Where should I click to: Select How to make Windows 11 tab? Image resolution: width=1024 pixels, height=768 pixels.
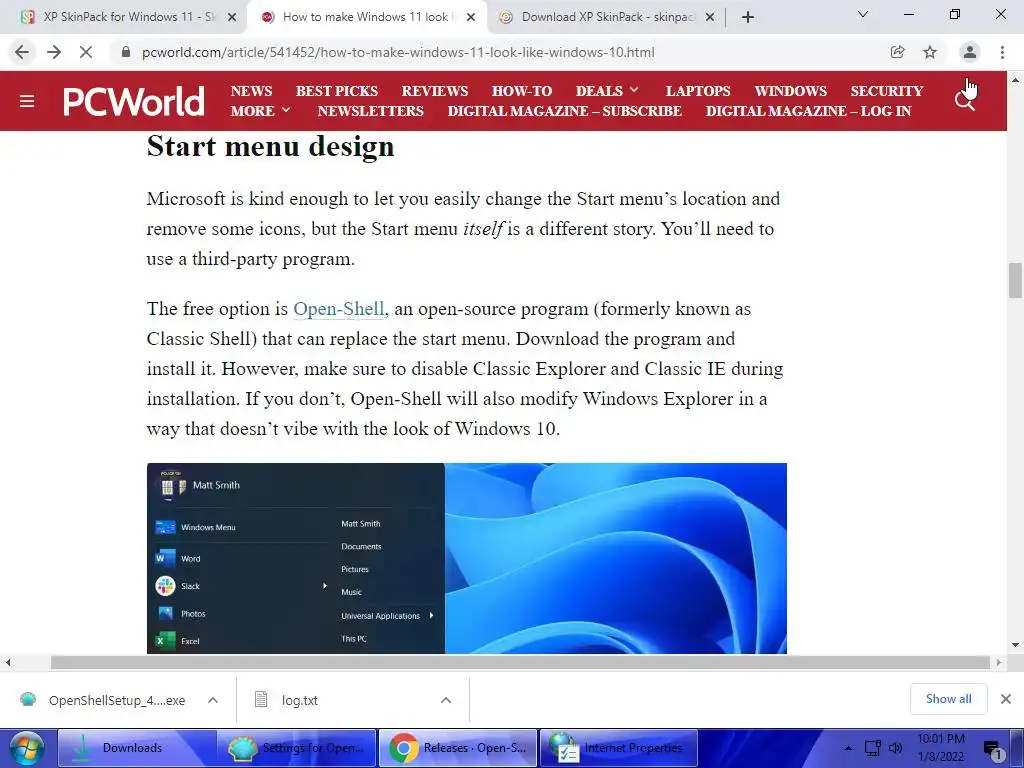(366, 17)
